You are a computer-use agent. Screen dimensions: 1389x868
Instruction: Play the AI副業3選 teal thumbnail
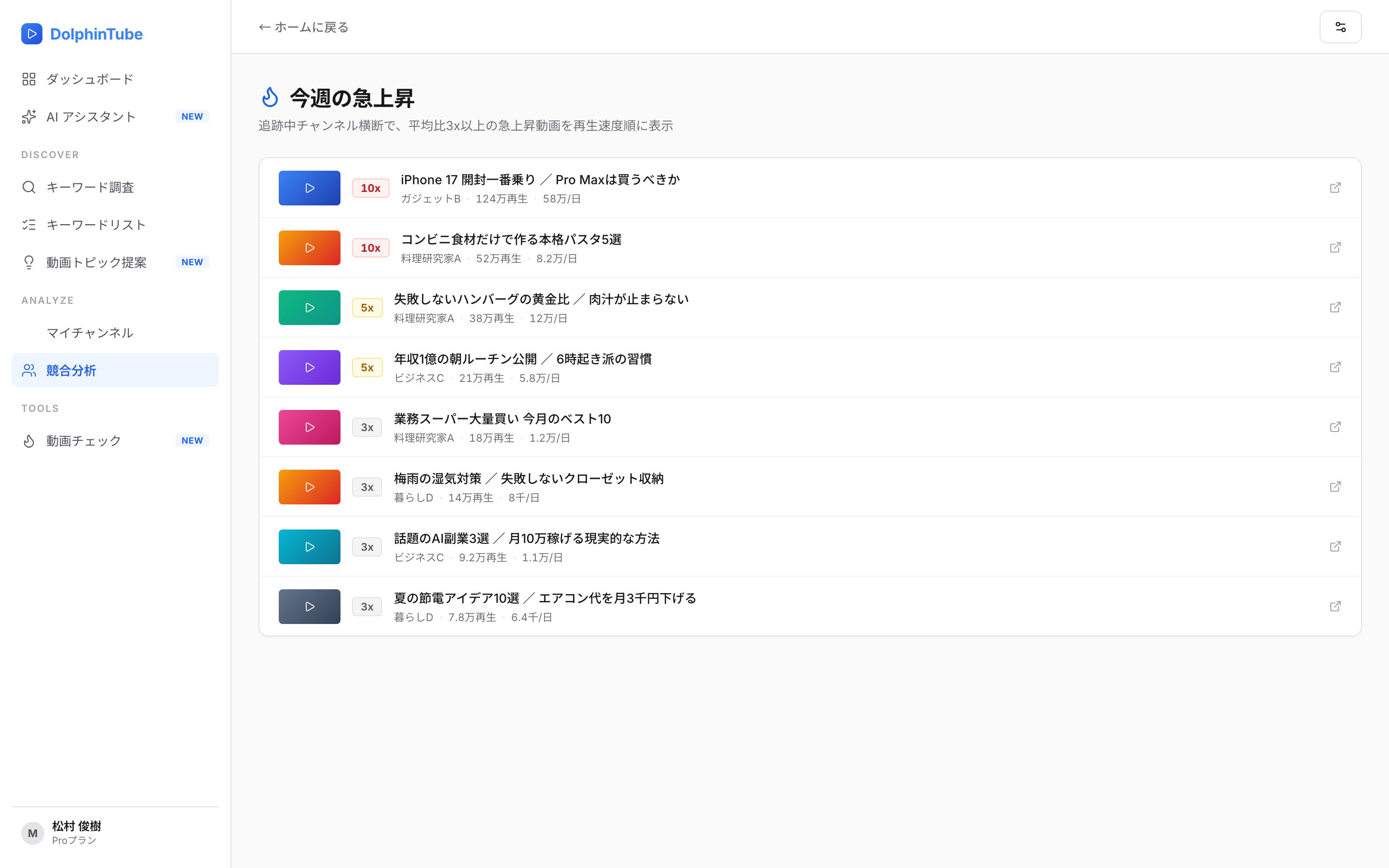tap(309, 546)
